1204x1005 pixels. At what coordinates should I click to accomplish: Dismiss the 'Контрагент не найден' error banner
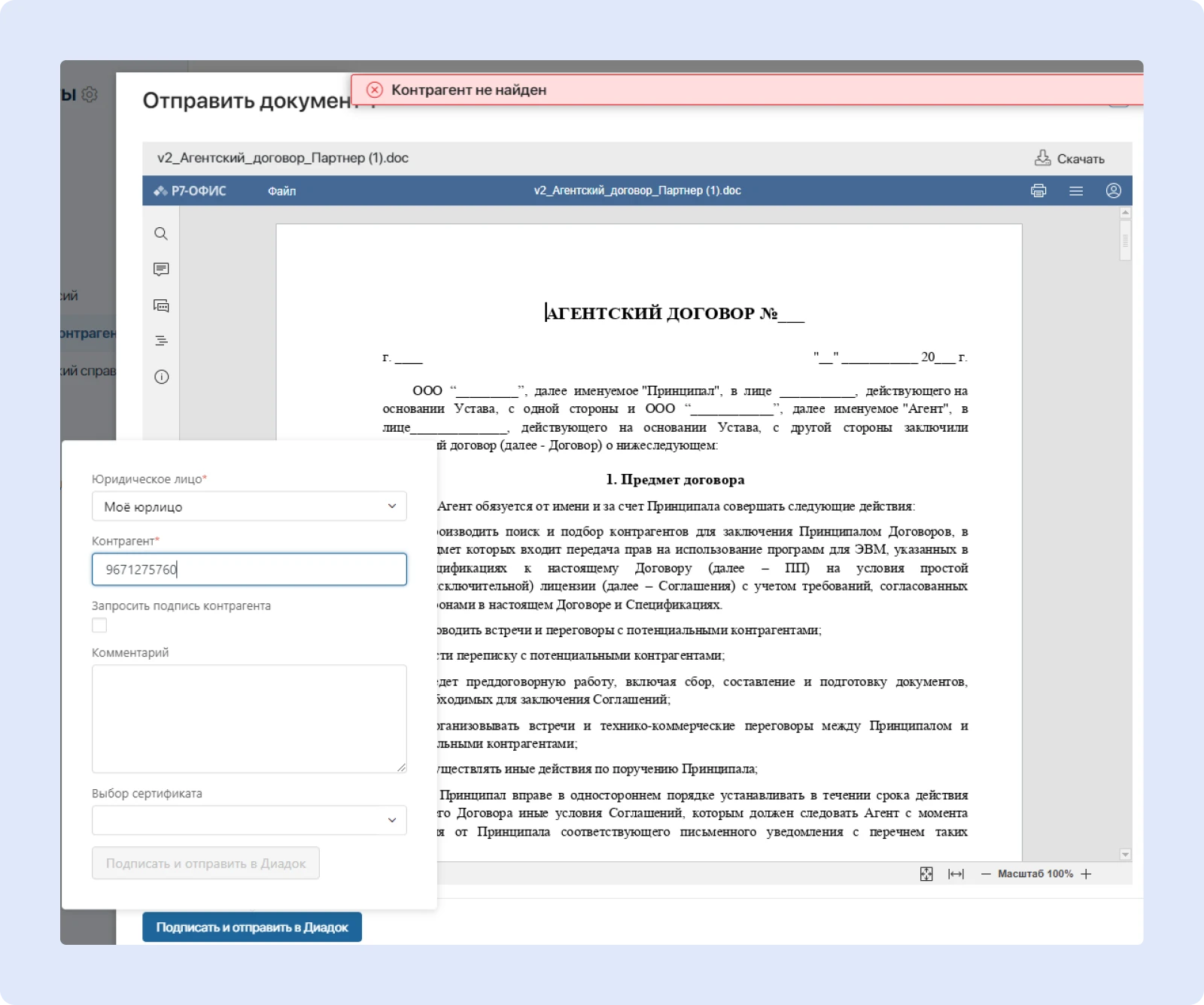click(x=375, y=90)
